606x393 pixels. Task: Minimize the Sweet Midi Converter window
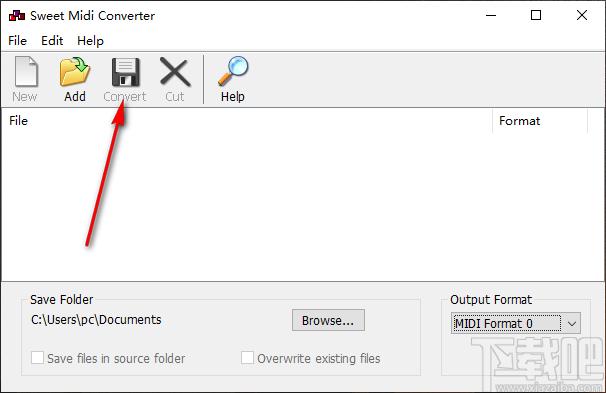coord(491,15)
